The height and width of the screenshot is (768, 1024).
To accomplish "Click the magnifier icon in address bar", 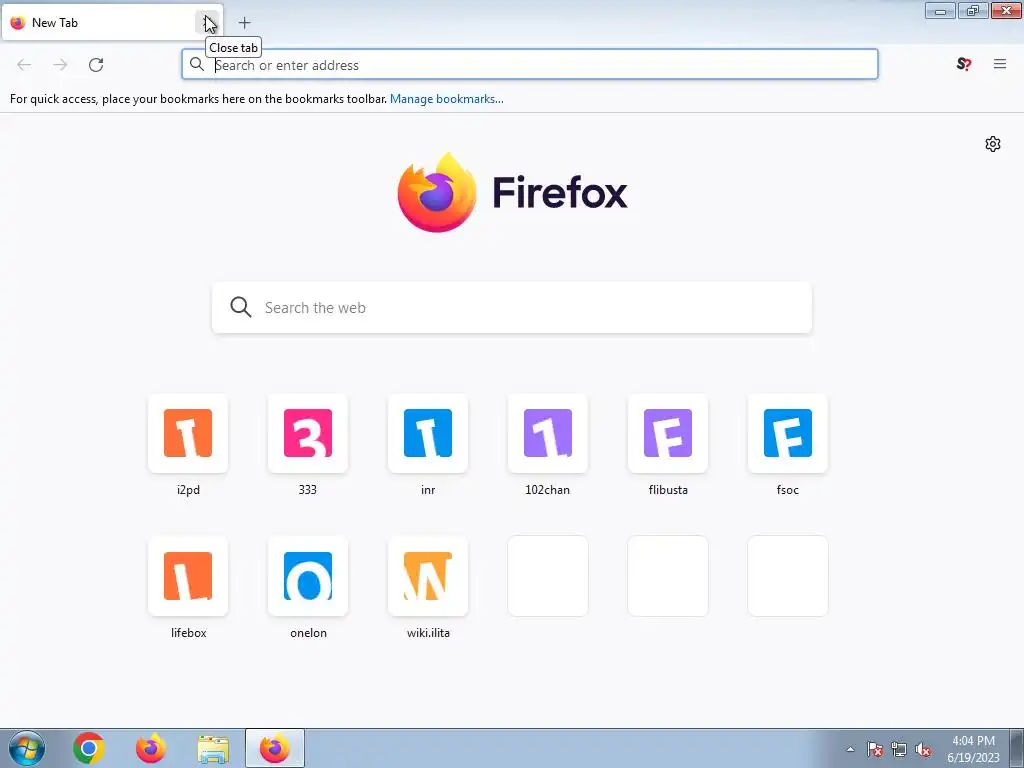I will point(197,64).
